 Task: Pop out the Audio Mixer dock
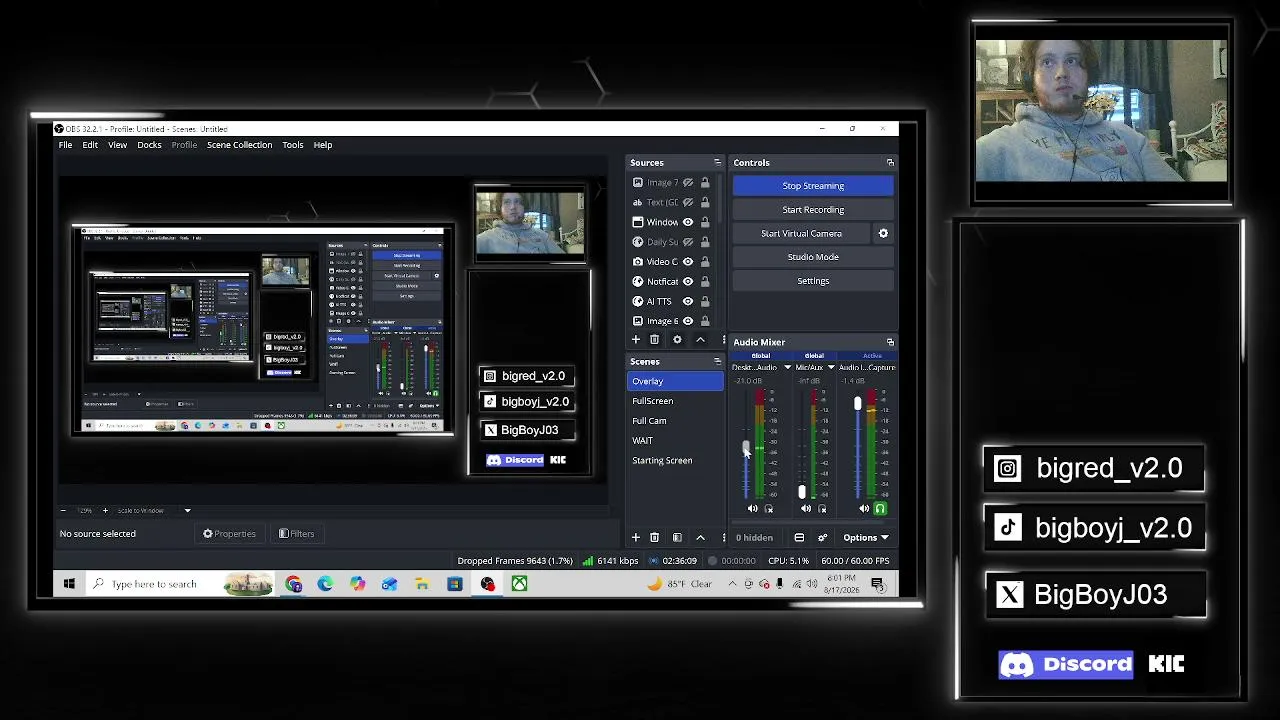(x=890, y=342)
